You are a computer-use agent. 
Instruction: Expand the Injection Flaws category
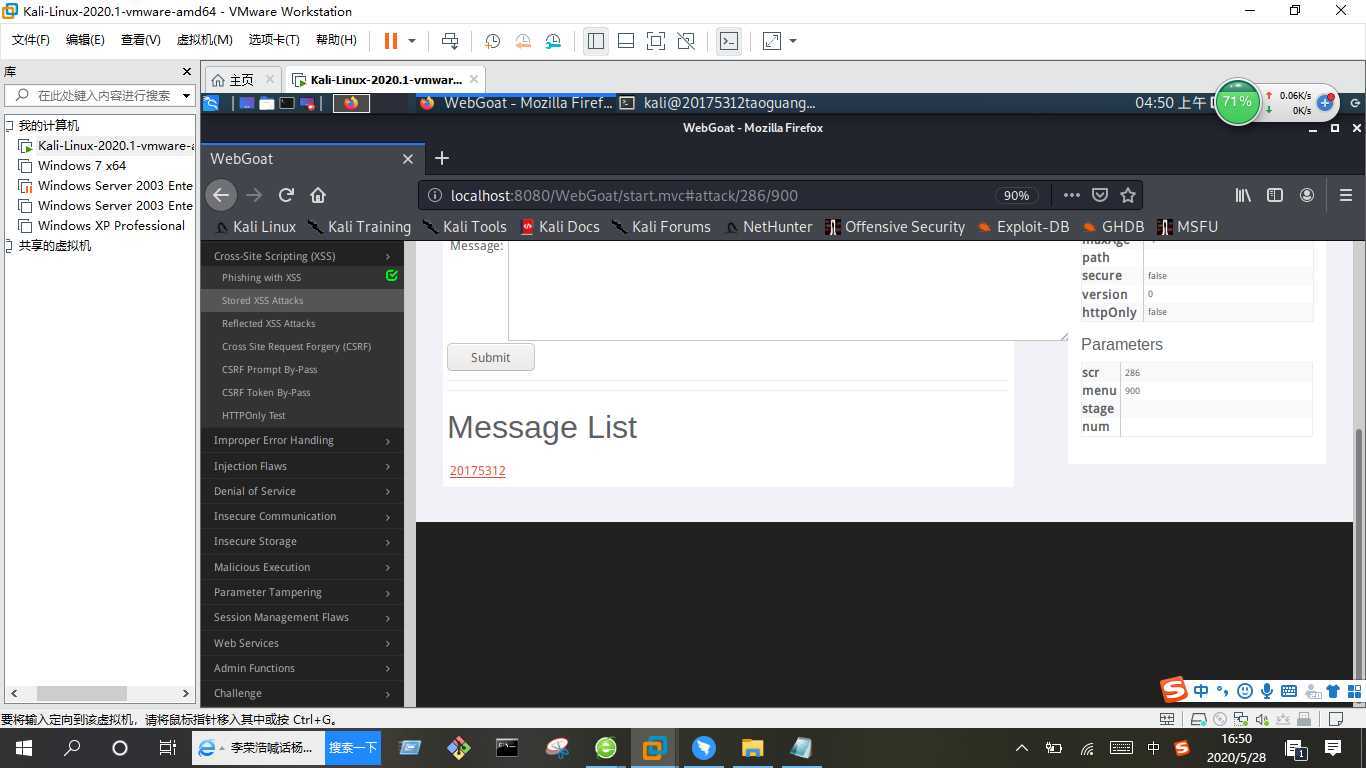pos(302,467)
